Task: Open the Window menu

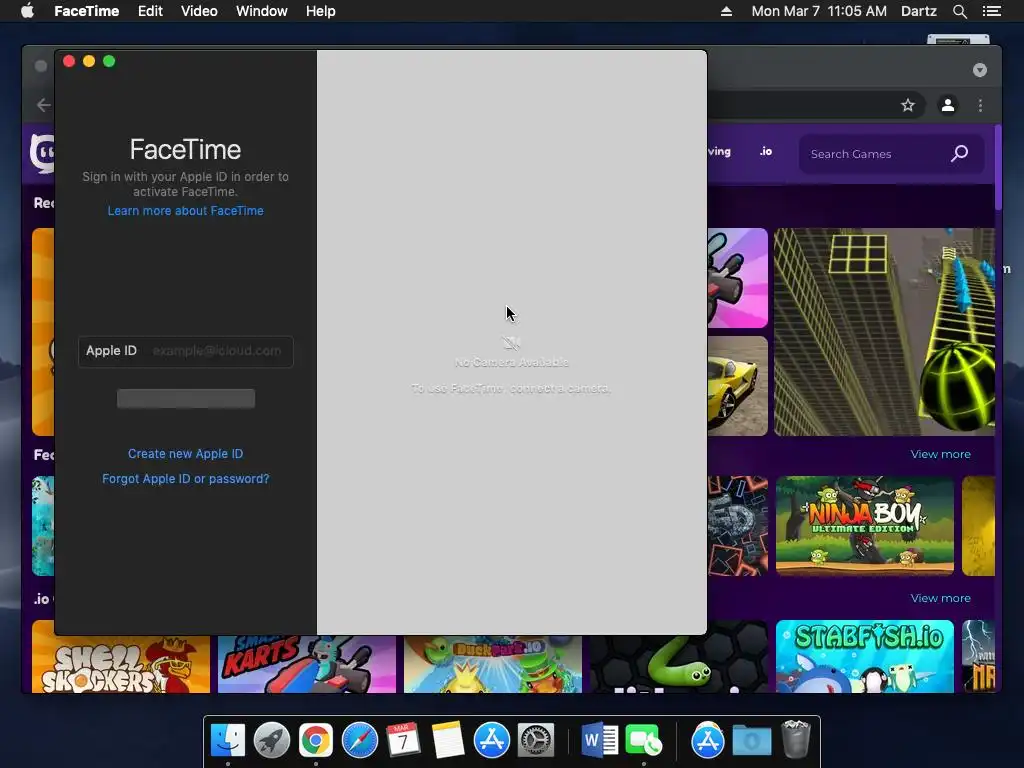Action: click(261, 11)
